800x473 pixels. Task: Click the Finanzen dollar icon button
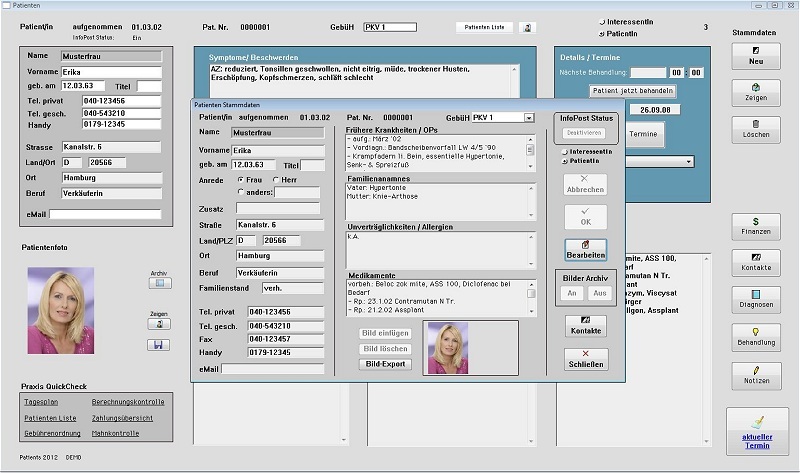(755, 226)
